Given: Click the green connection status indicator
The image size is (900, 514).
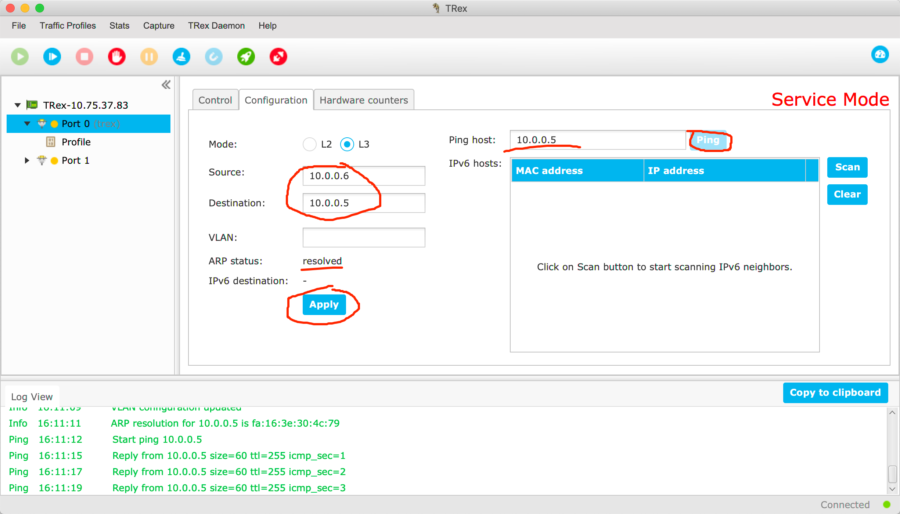Looking at the screenshot, I should point(887,505).
